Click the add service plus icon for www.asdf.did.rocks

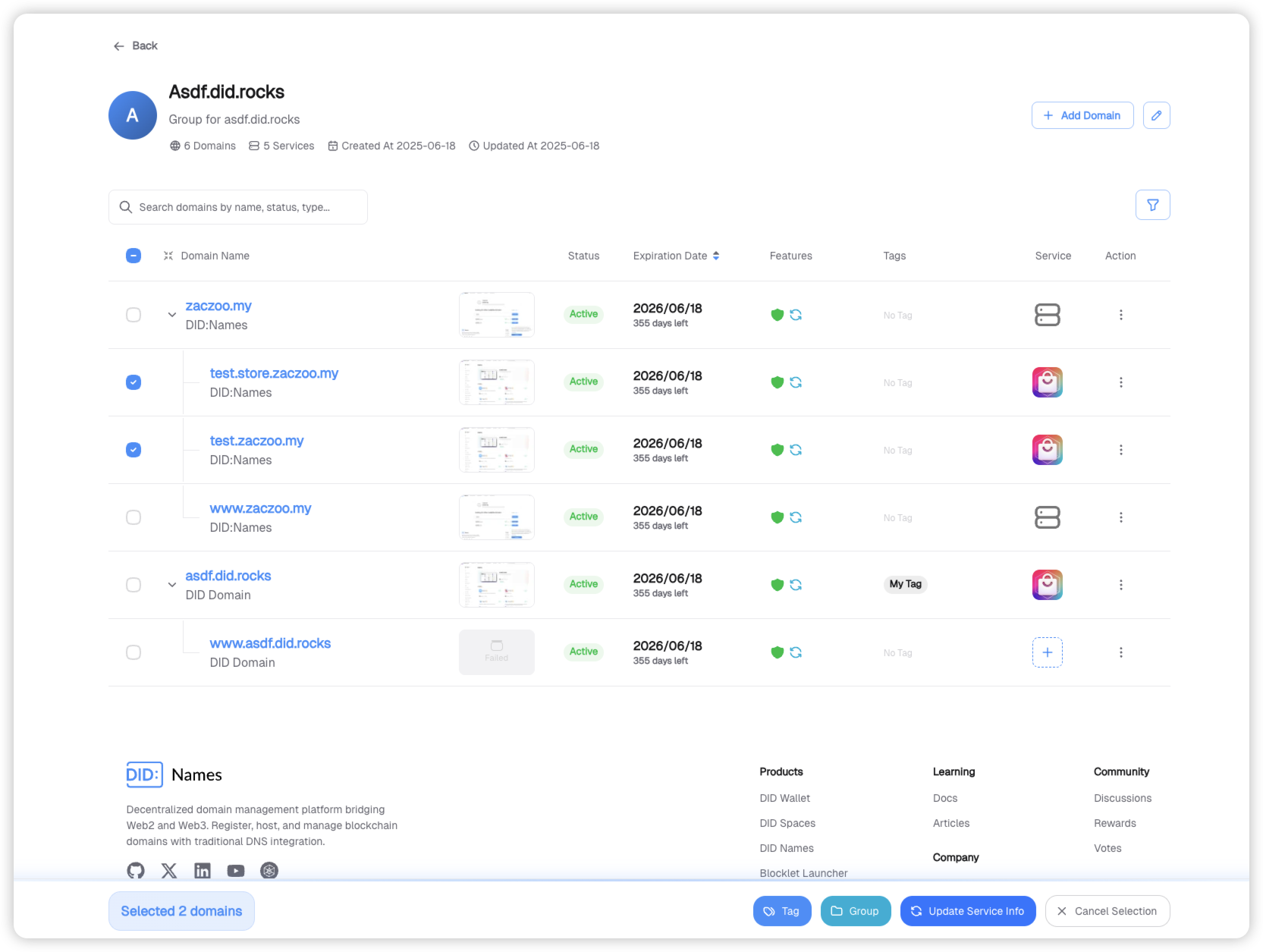(x=1047, y=652)
